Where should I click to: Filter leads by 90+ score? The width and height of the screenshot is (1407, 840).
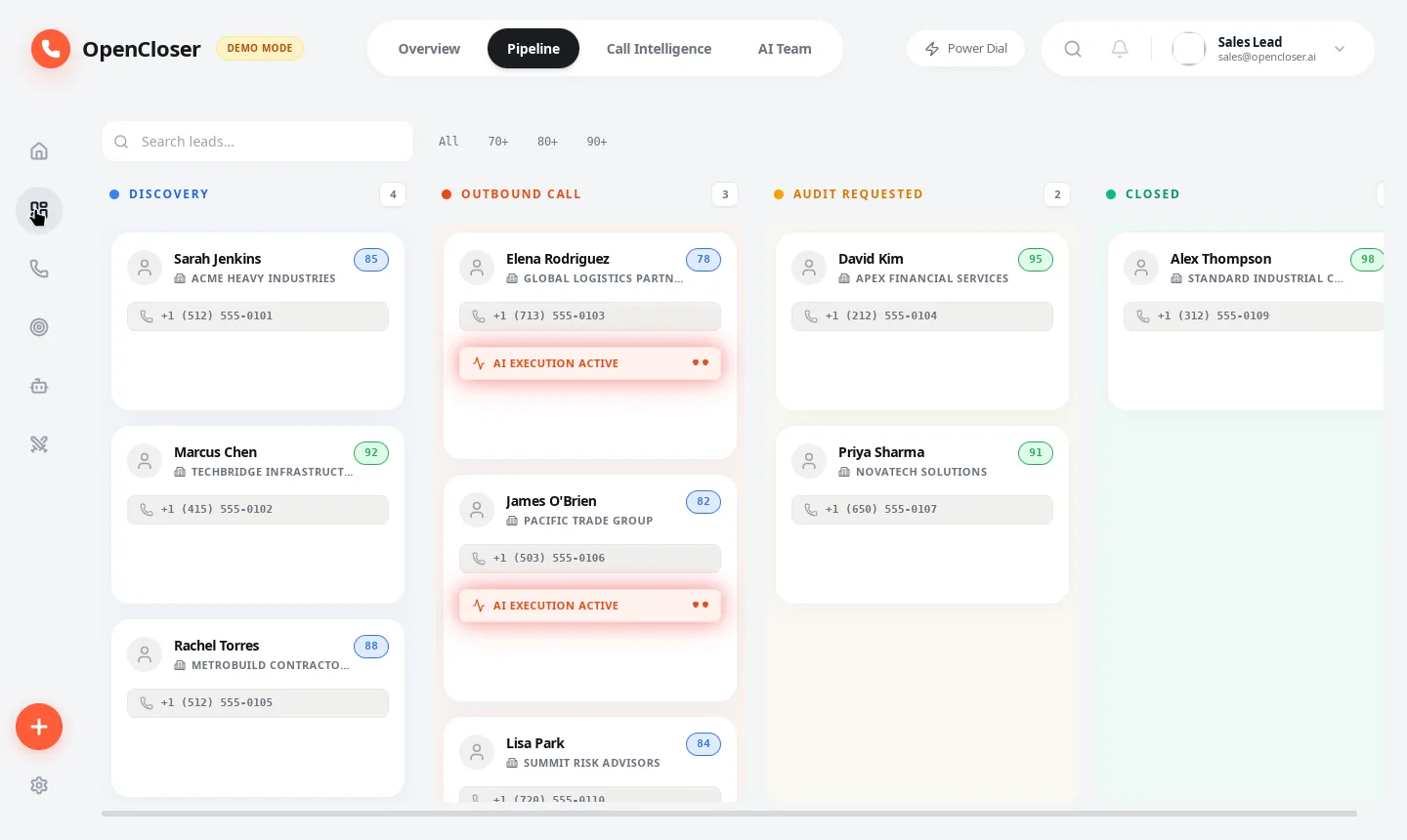tap(597, 142)
